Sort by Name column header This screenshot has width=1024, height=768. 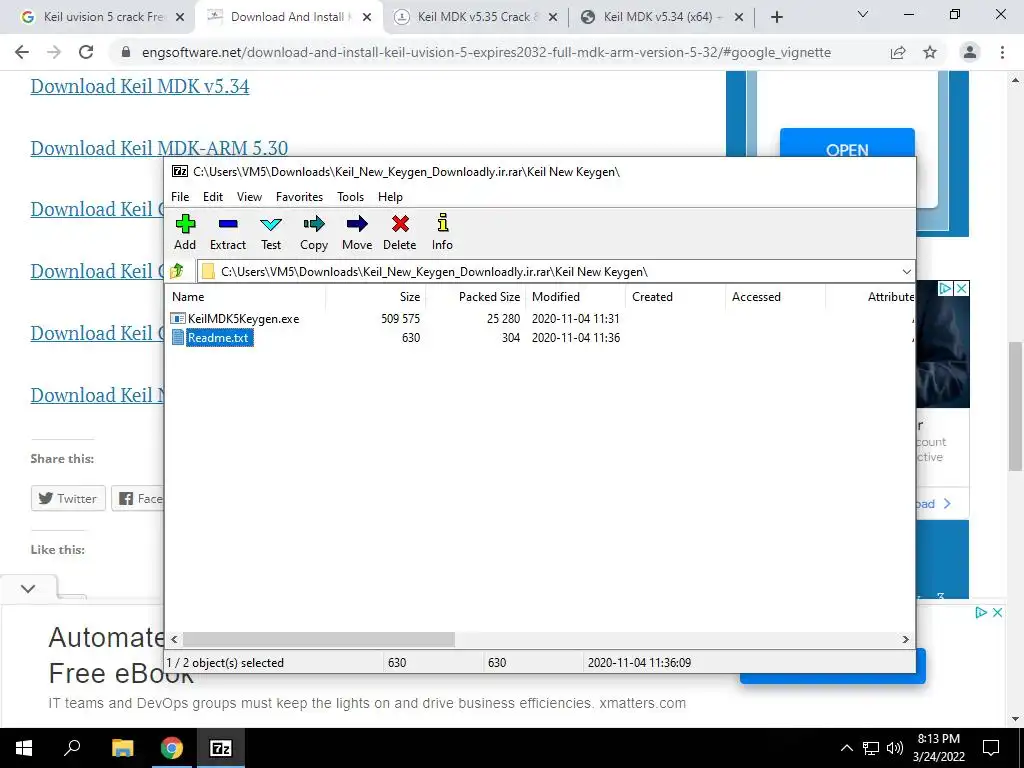(246, 296)
